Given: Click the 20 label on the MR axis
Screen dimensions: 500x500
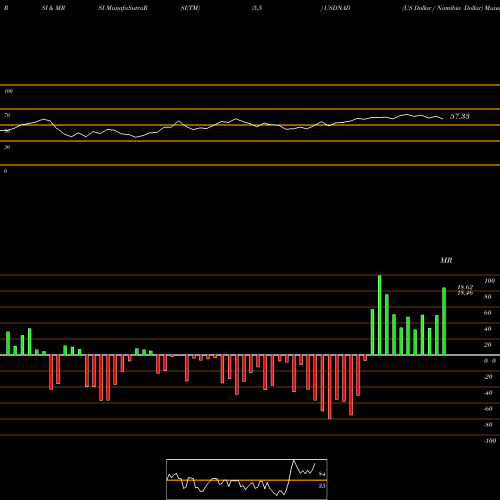Looking at the screenshot, I should click(x=488, y=345).
